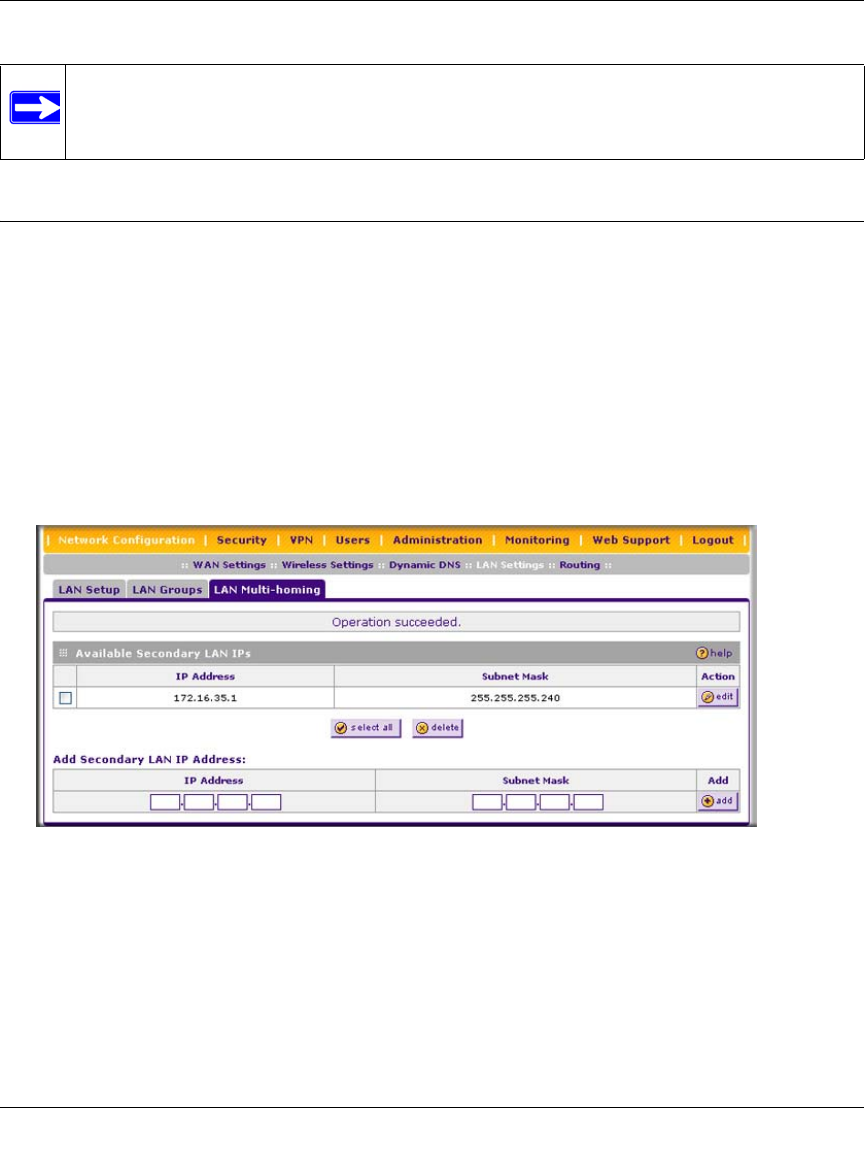865x1170 pixels.
Task: Focus third octet of new Subnet Mask
Action: [555, 802]
